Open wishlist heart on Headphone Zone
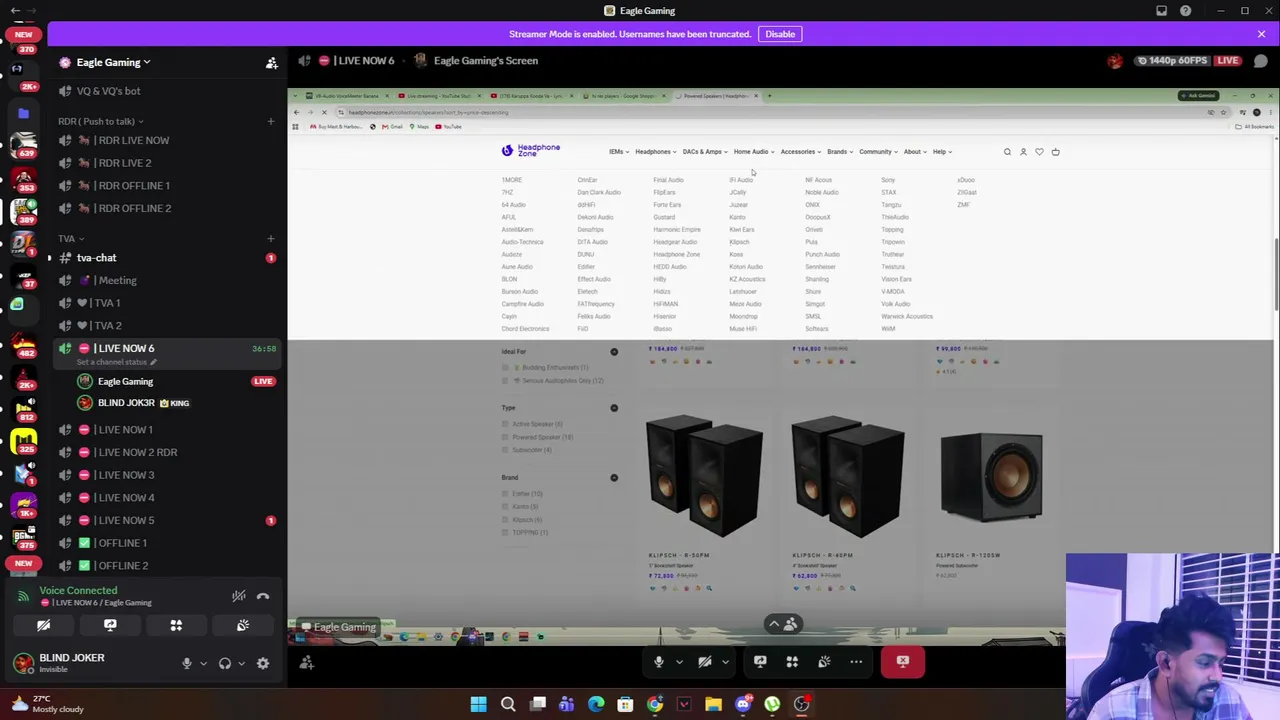The width and height of the screenshot is (1280, 720). [x=1039, y=152]
